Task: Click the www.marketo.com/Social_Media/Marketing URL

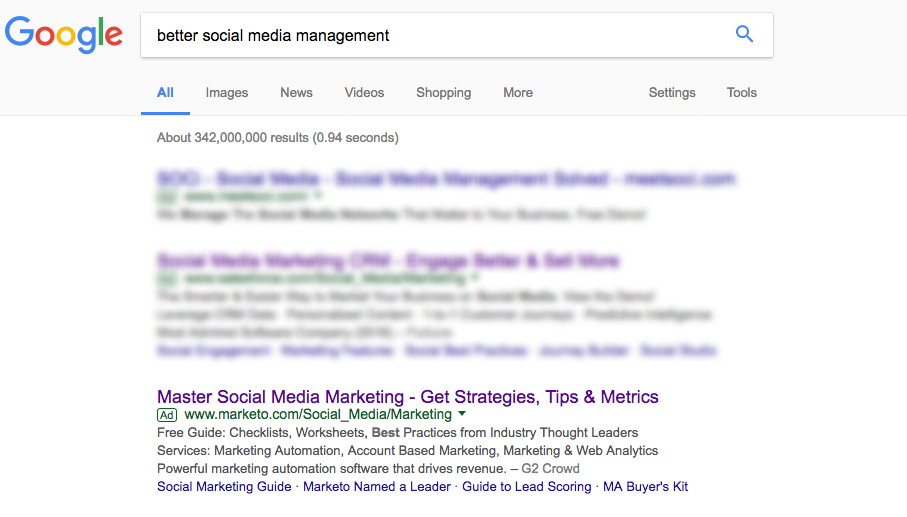Action: coord(318,414)
